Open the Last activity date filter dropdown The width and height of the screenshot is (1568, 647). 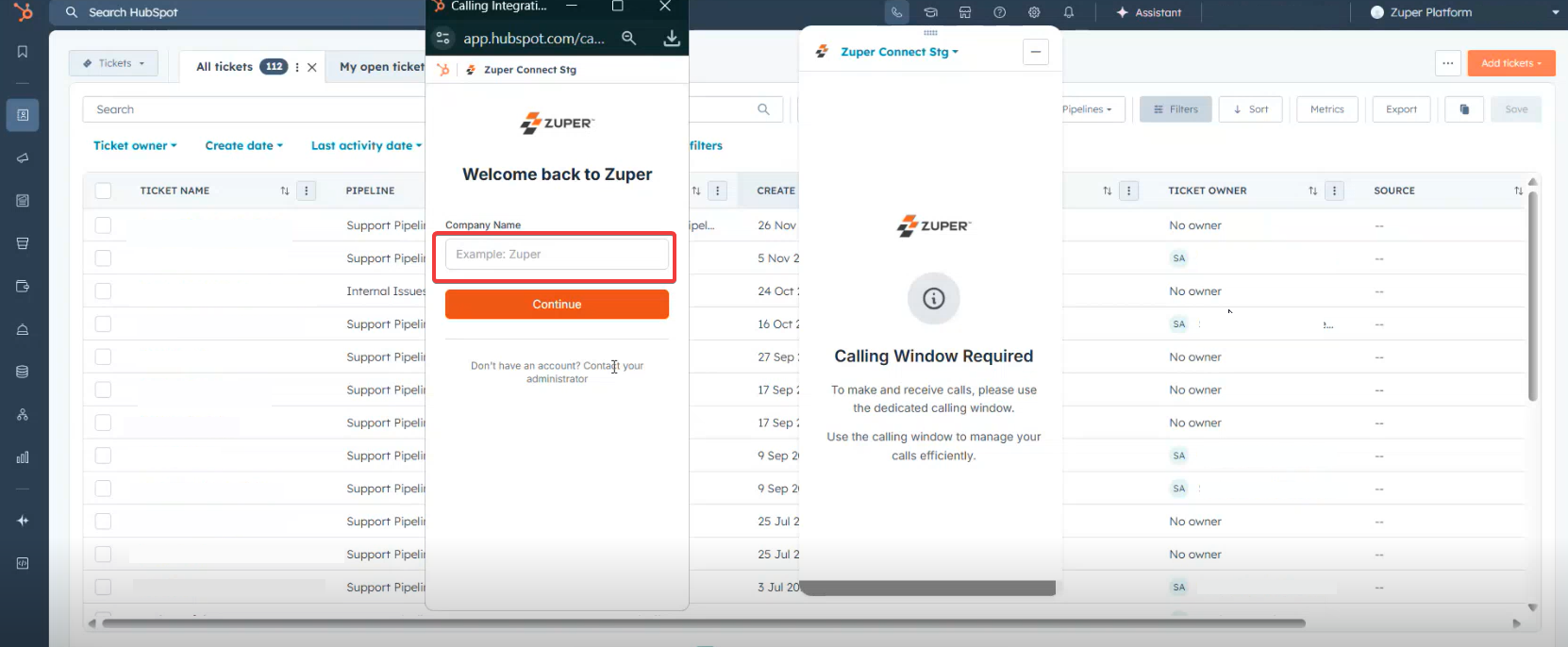coord(366,145)
